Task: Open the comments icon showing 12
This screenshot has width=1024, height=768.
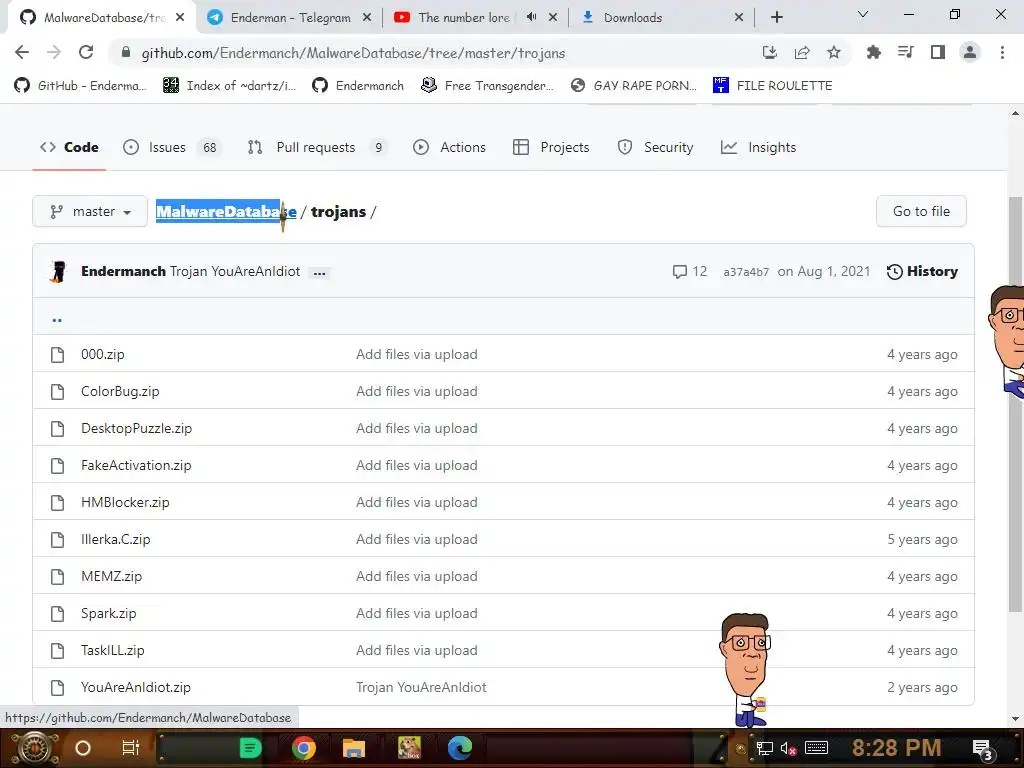Action: [x=690, y=271]
